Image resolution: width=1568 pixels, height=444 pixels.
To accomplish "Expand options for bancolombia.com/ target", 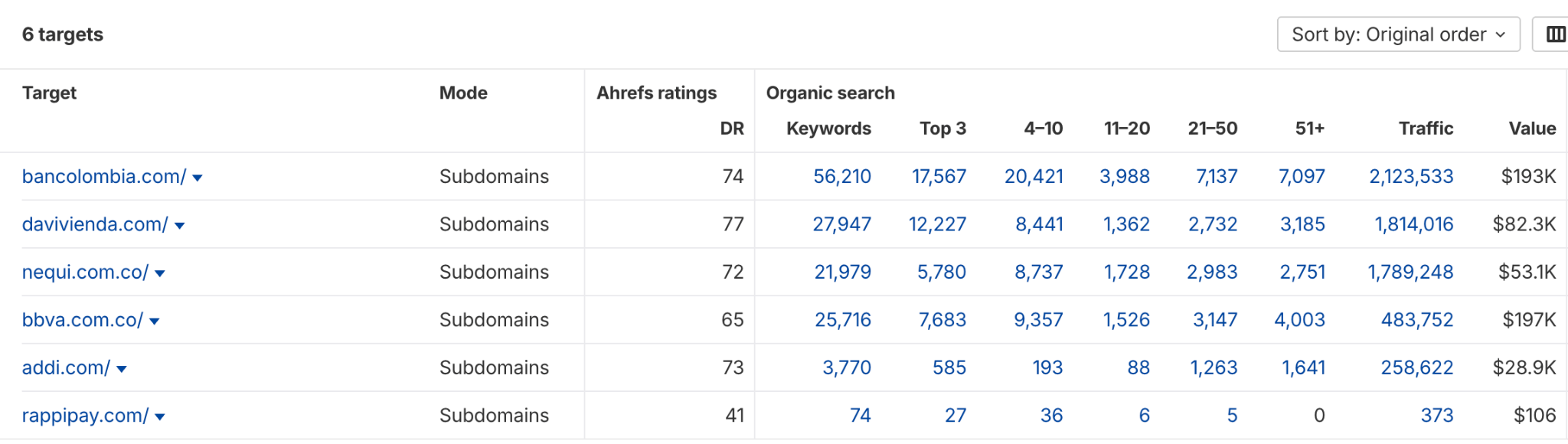I will 198,178.
